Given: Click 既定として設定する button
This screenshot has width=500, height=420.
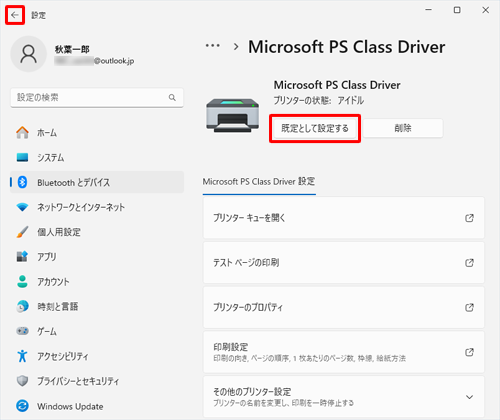Looking at the screenshot, I should pos(315,128).
